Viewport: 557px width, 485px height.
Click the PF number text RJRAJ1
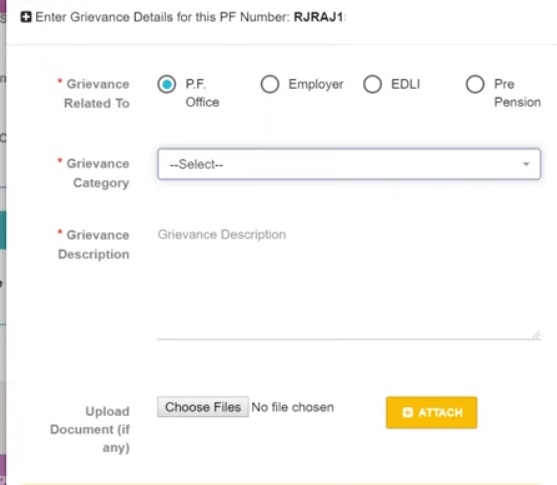(319, 17)
